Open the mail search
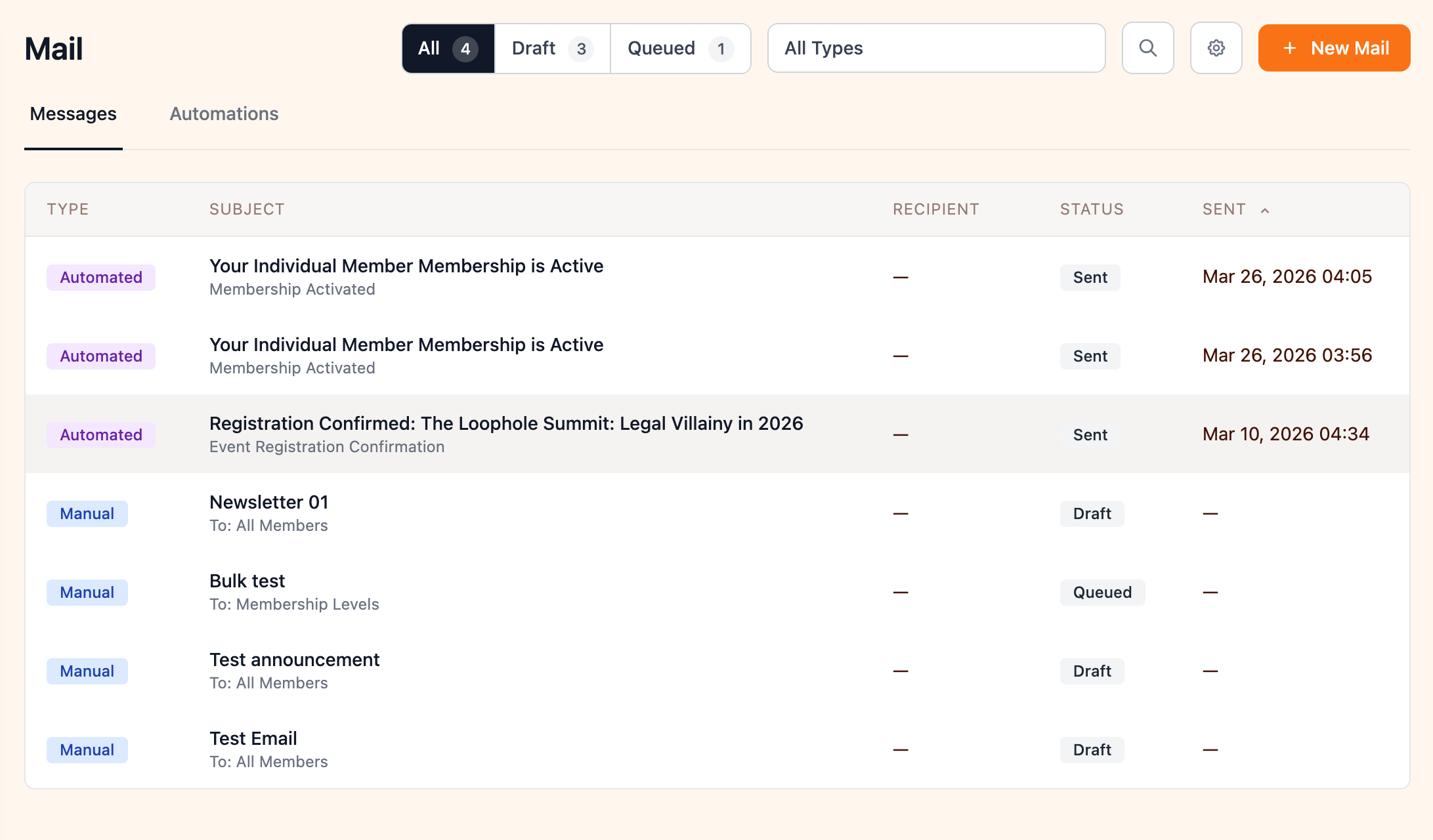Image resolution: width=1433 pixels, height=840 pixels. (x=1147, y=48)
